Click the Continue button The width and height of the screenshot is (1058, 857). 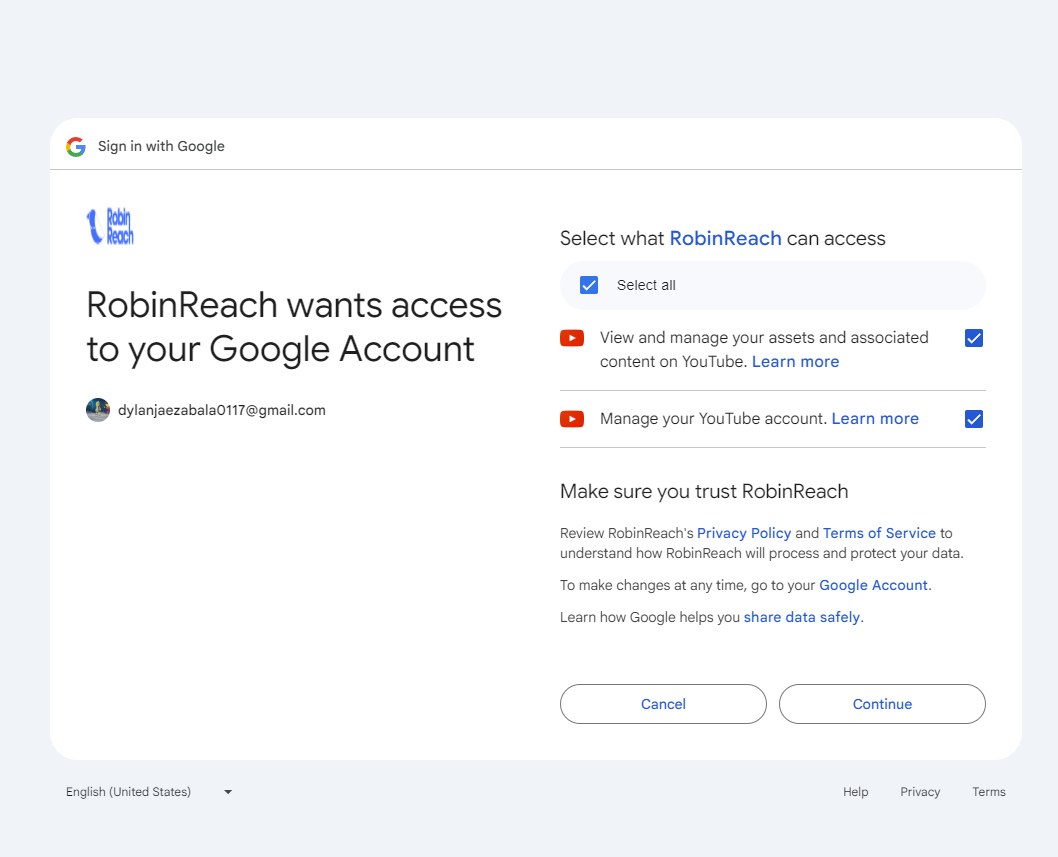pyautogui.click(x=883, y=704)
